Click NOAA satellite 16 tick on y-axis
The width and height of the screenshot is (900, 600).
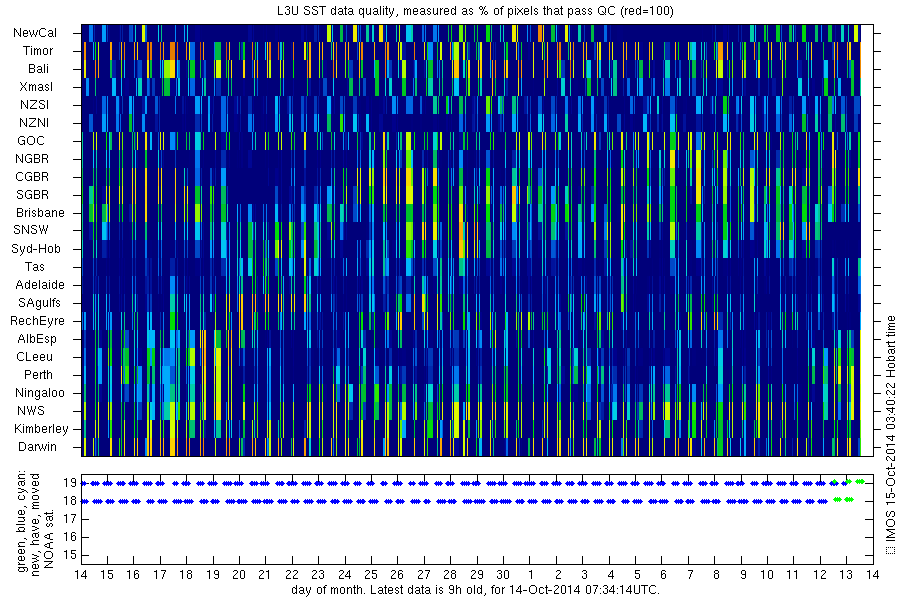tap(70, 537)
